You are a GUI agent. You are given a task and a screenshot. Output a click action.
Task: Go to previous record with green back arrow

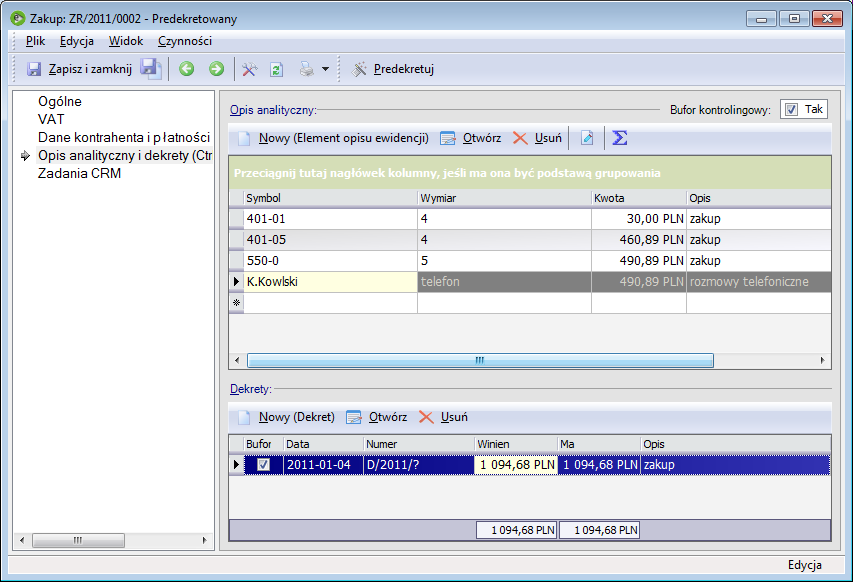point(187,69)
